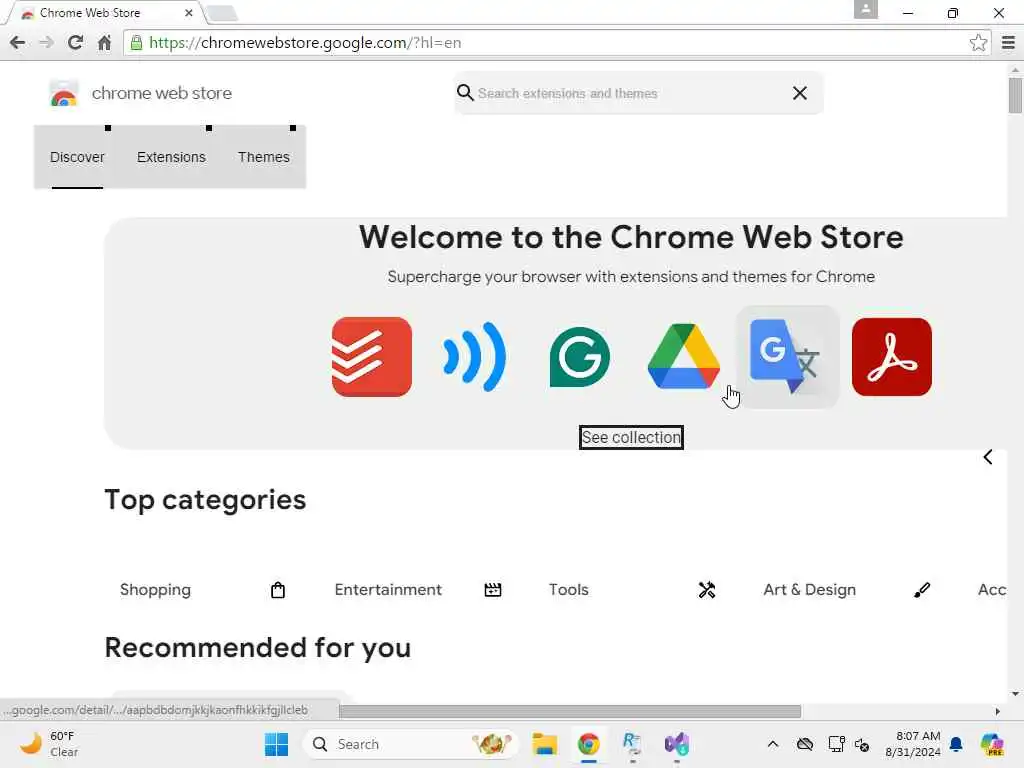Click the See collection button
1024x768 pixels.
631,438
